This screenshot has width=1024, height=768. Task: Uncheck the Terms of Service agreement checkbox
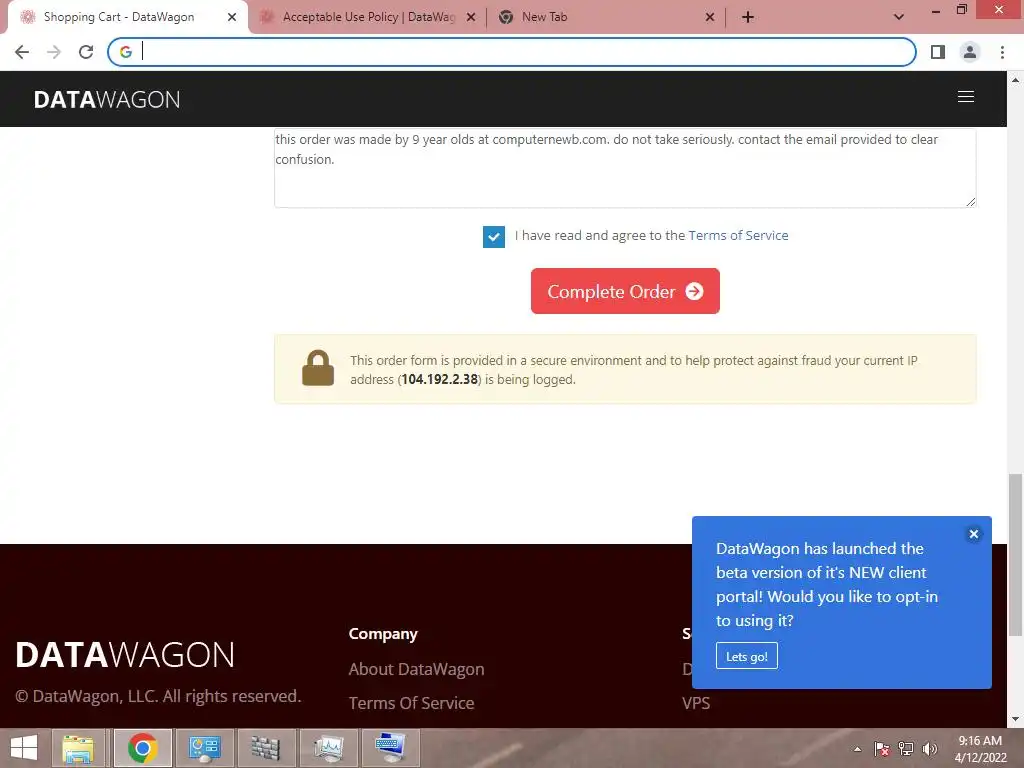coord(494,236)
